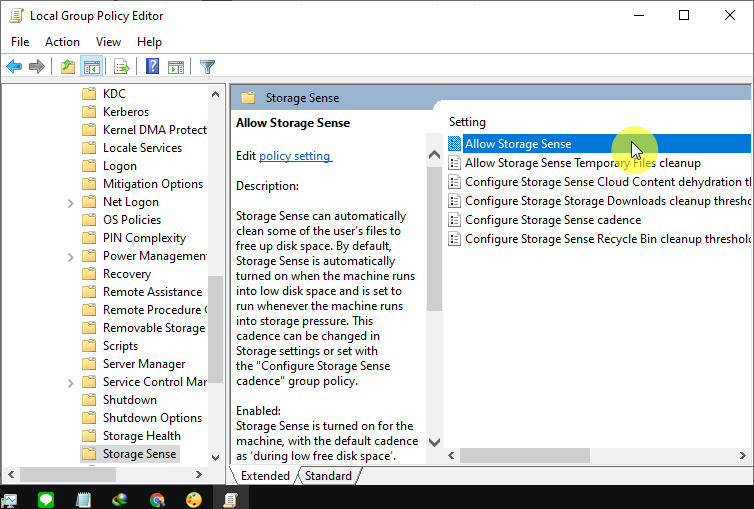Click description pane scrollbar down arrow

(x=434, y=441)
